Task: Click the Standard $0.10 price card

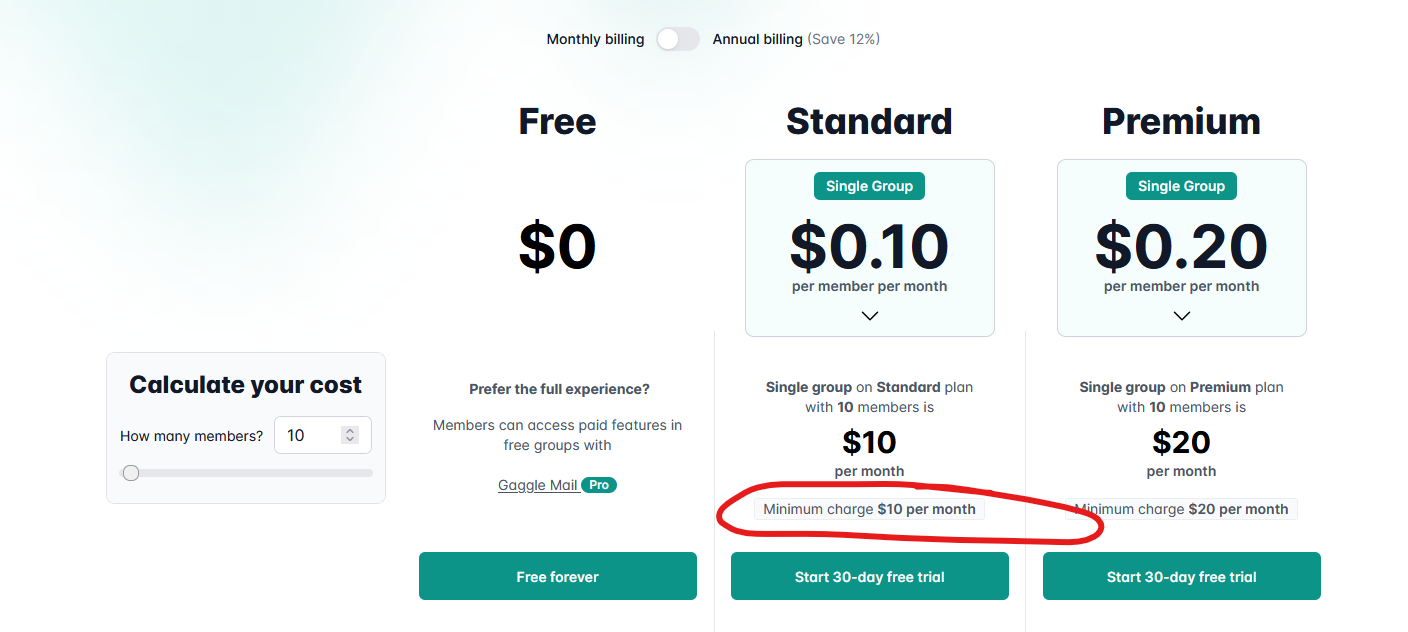Action: pos(869,248)
